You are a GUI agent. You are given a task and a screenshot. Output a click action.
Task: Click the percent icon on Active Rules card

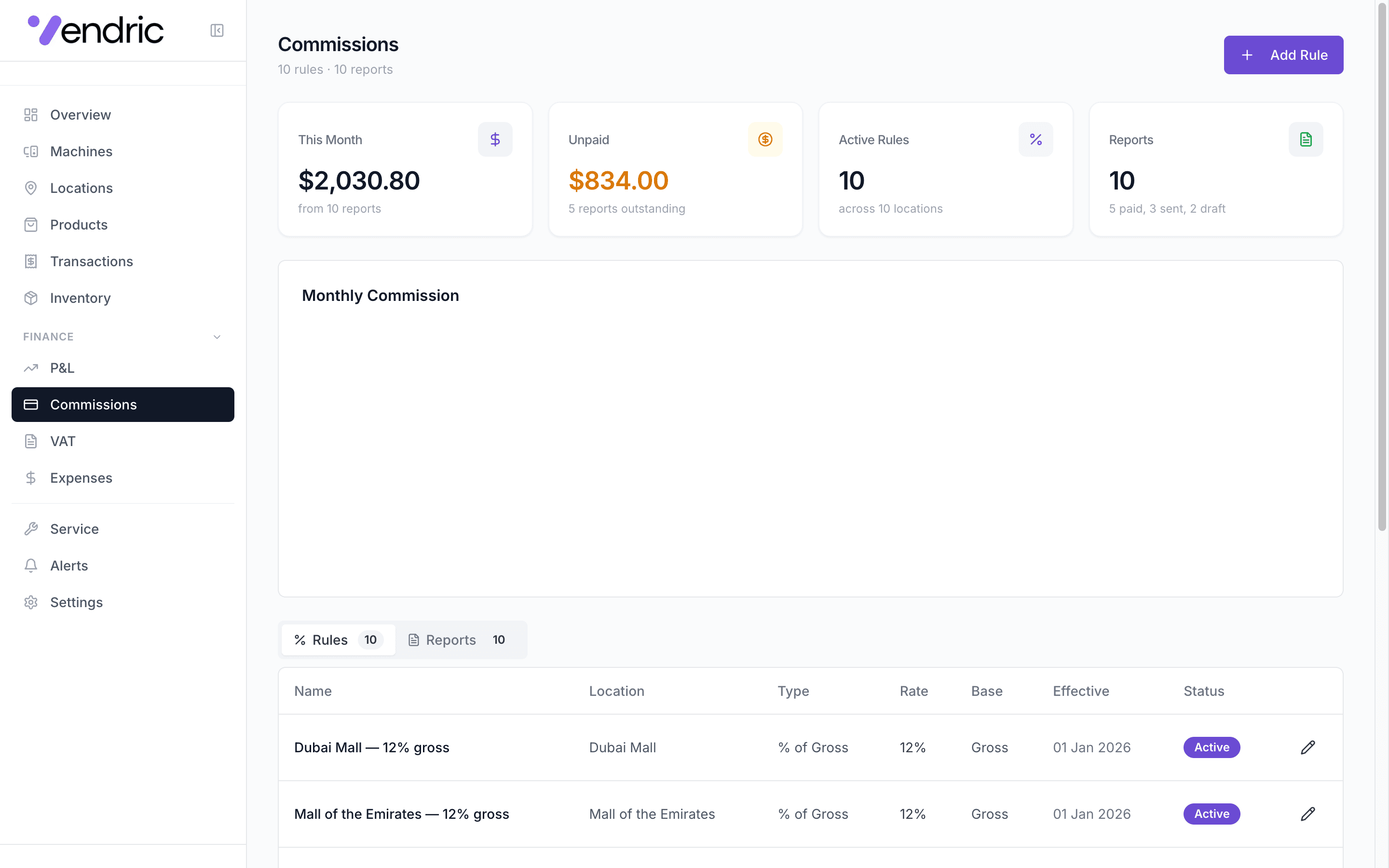pos(1035,139)
